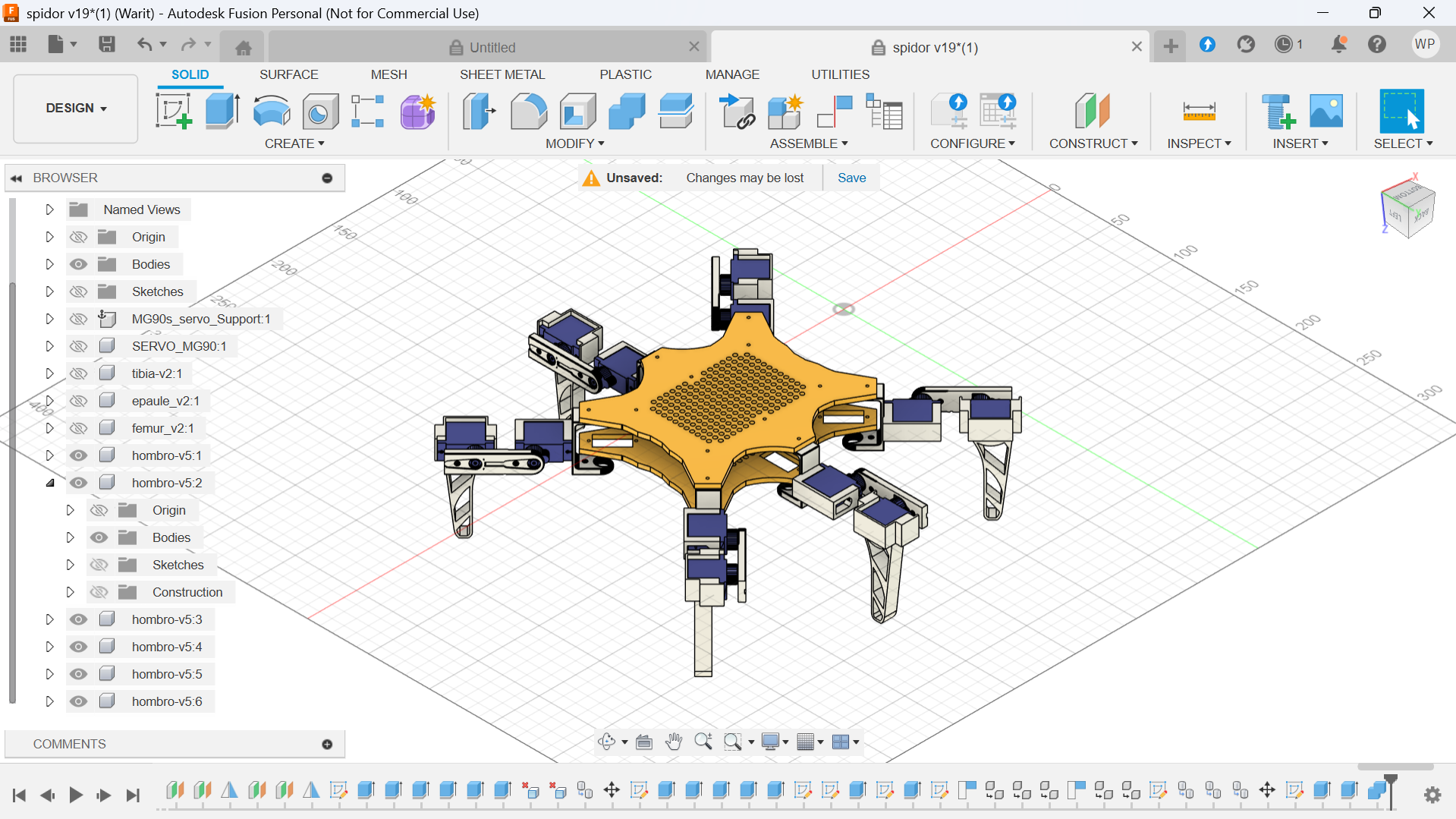Click the Pan hand icon in navigation bar
Viewport: 1456px width, 819px height.
tap(673, 742)
